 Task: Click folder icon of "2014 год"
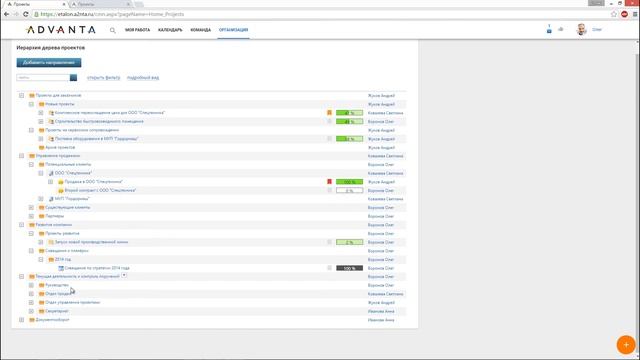51,260
